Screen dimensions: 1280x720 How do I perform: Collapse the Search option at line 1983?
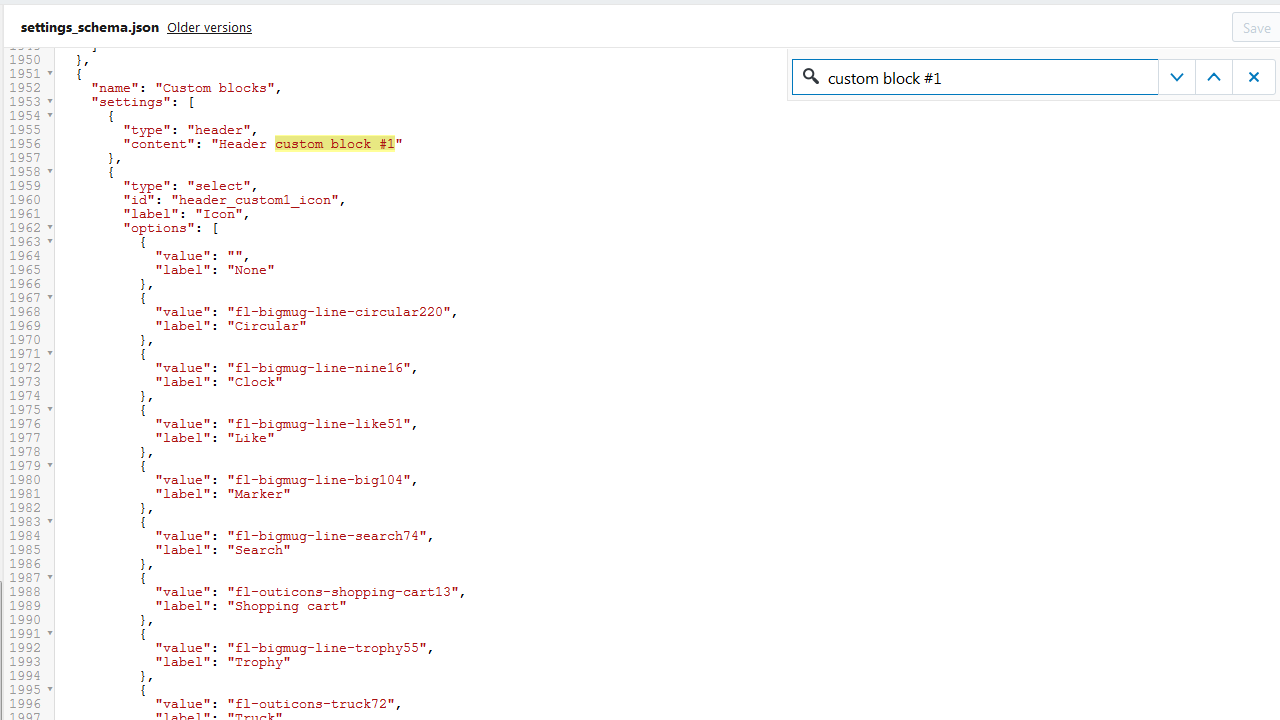point(51,521)
